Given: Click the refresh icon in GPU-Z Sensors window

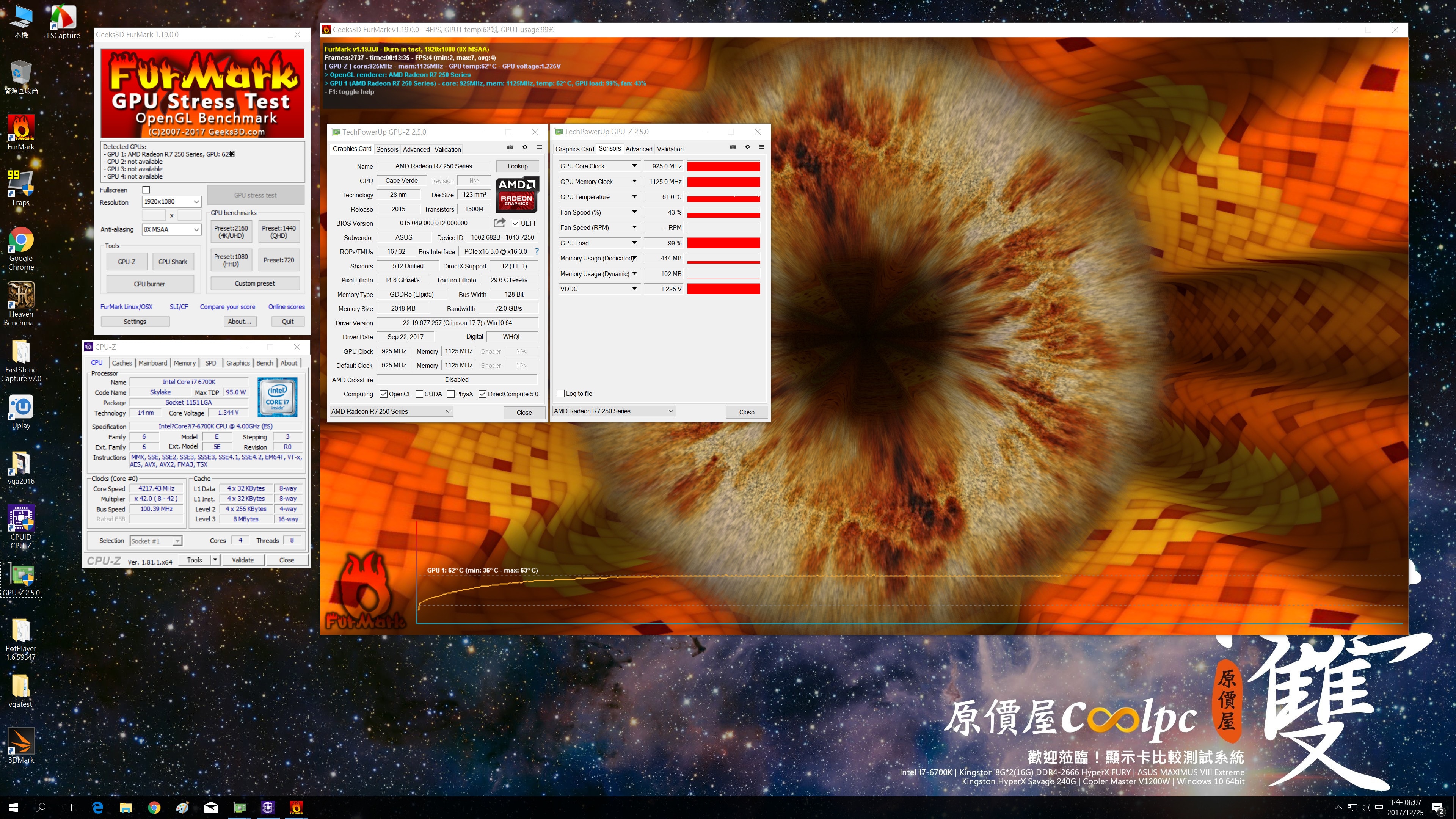Looking at the screenshot, I should point(747,146).
